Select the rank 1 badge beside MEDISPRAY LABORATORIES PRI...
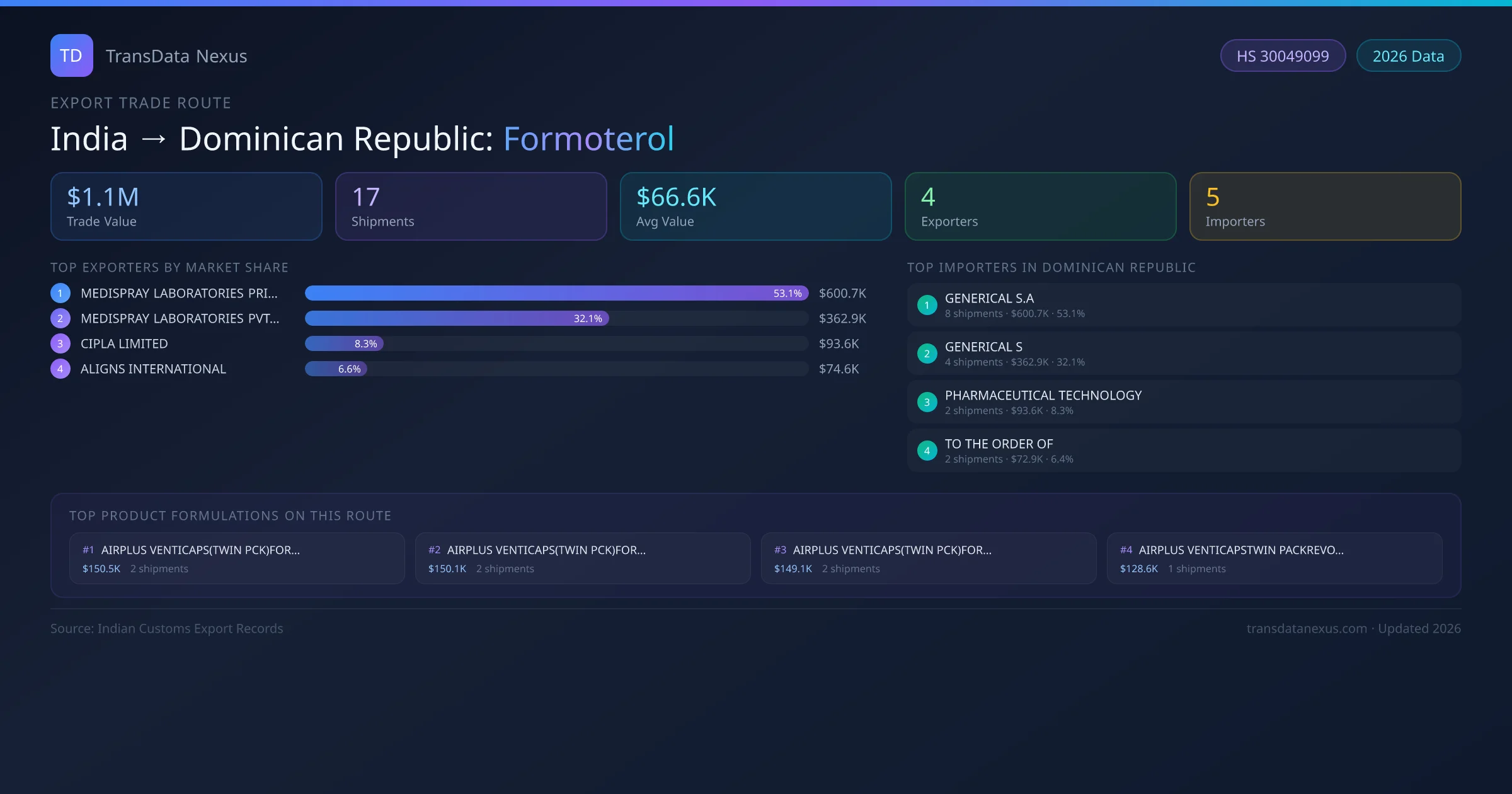The width and height of the screenshot is (1512, 794). click(60, 293)
